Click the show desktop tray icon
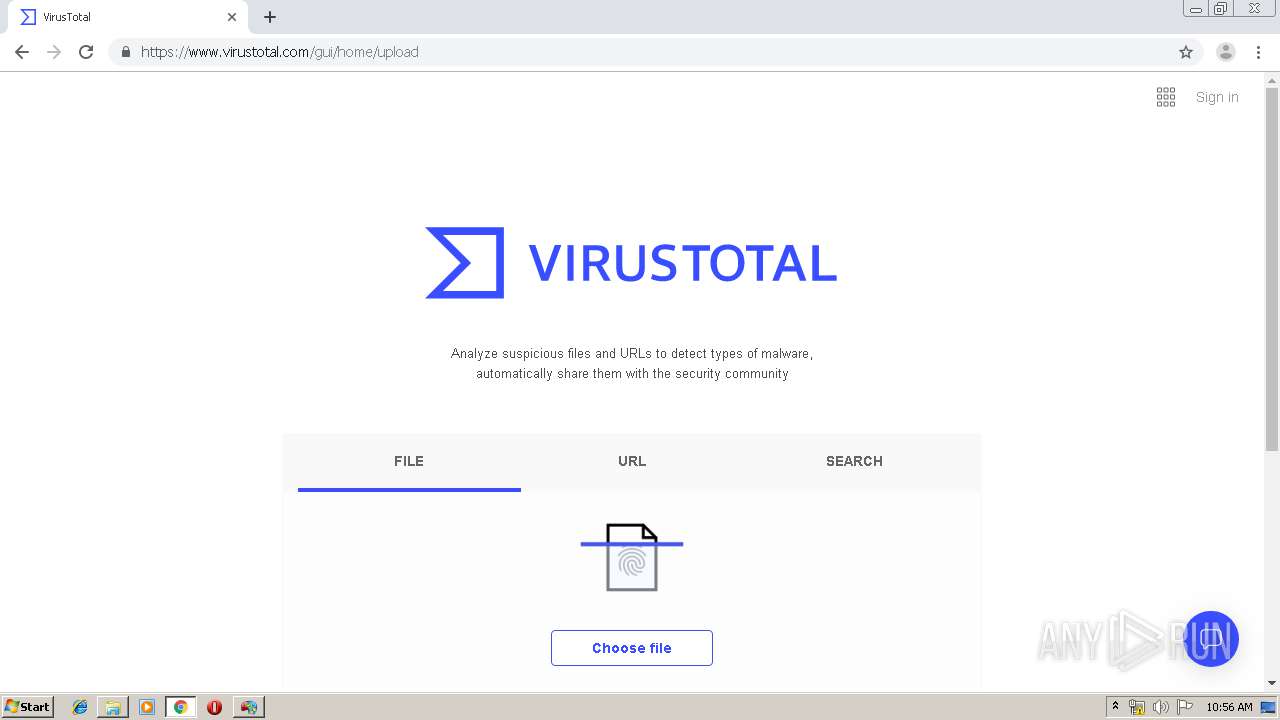Image resolution: width=1280 pixels, height=720 pixels. tap(1269, 707)
